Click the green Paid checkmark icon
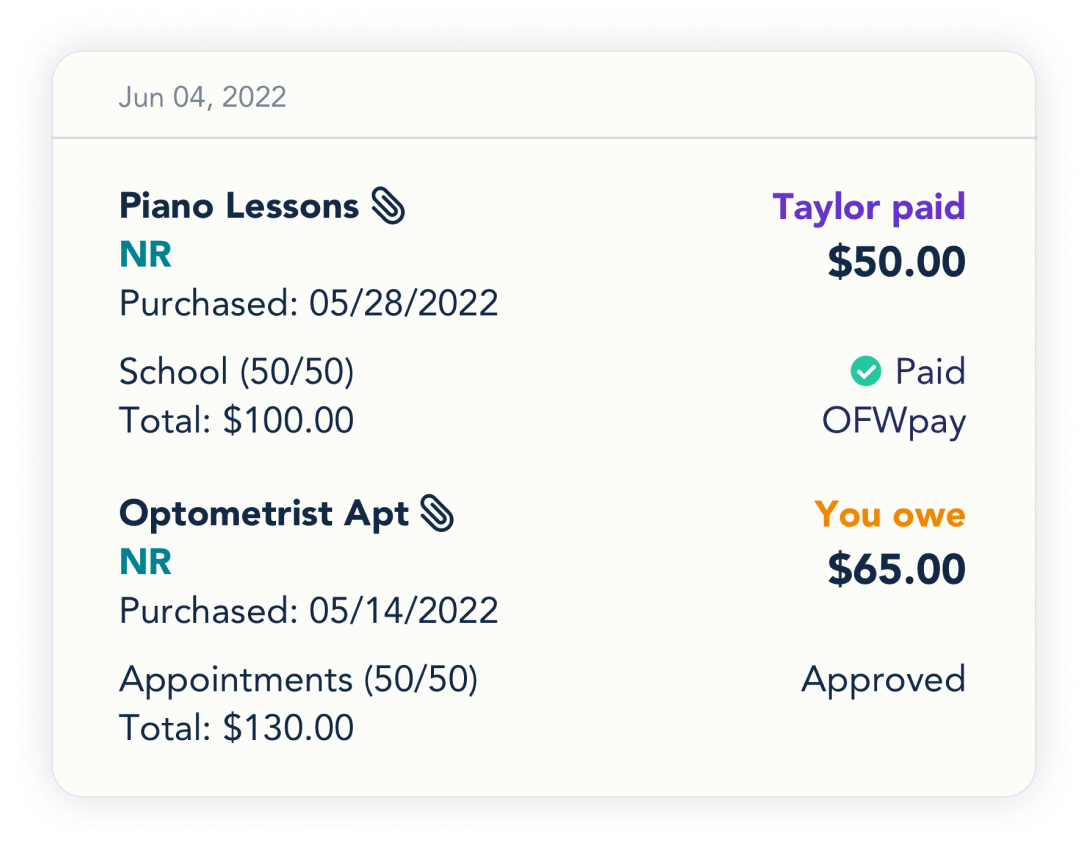 tap(865, 372)
